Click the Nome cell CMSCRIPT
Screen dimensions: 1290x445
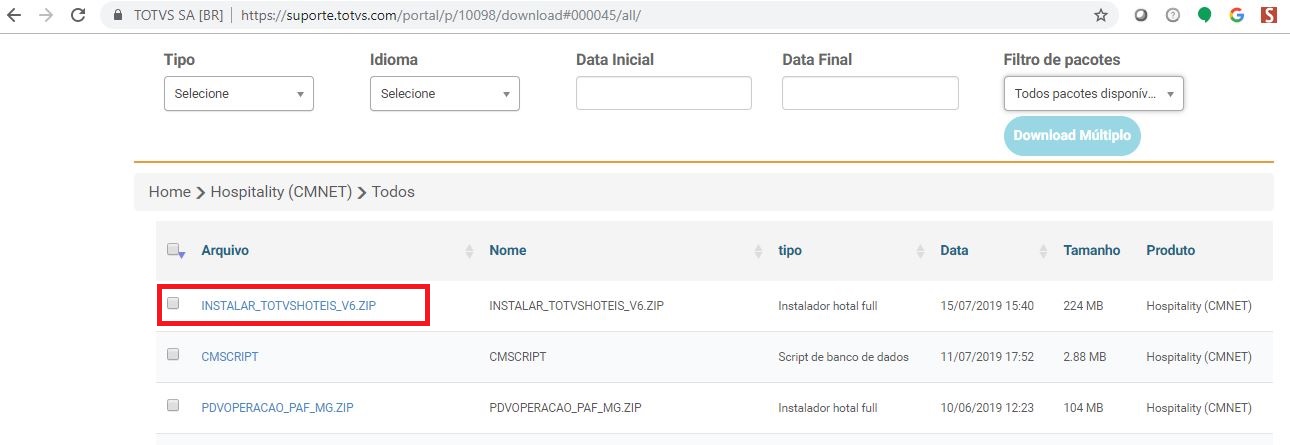pos(518,356)
